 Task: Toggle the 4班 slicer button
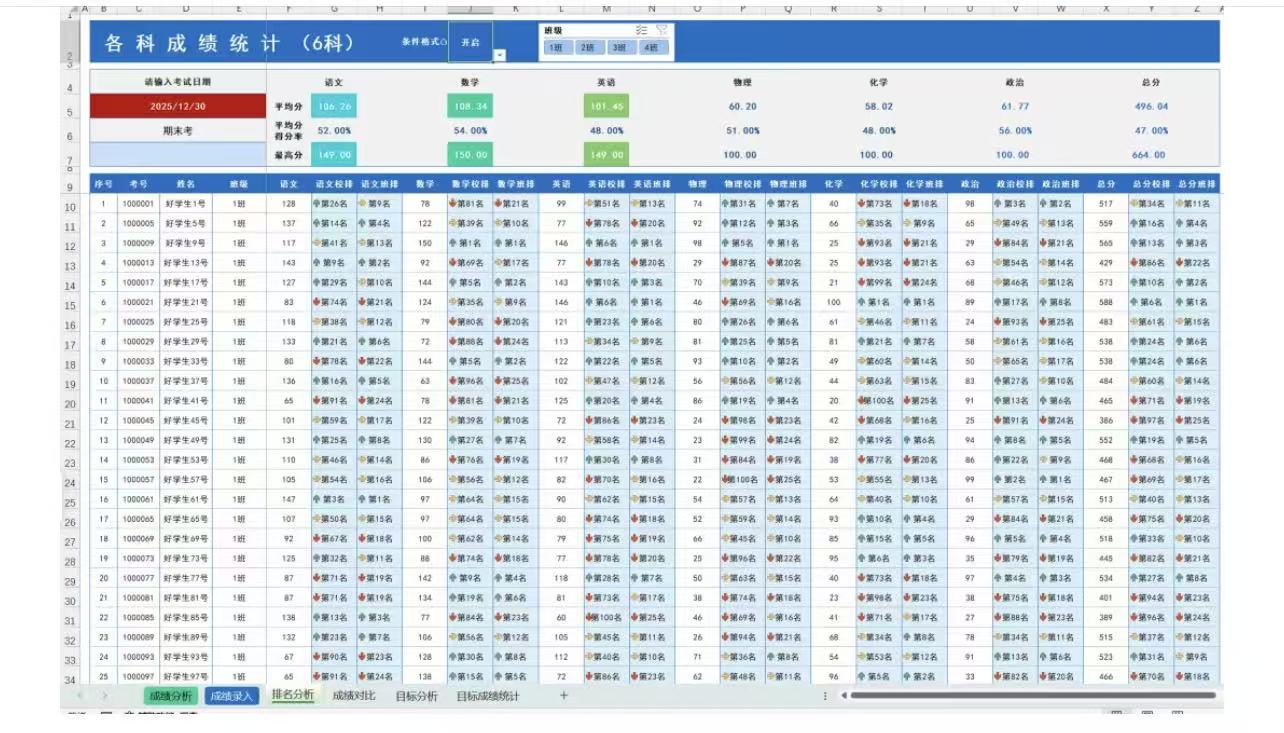click(x=652, y=47)
